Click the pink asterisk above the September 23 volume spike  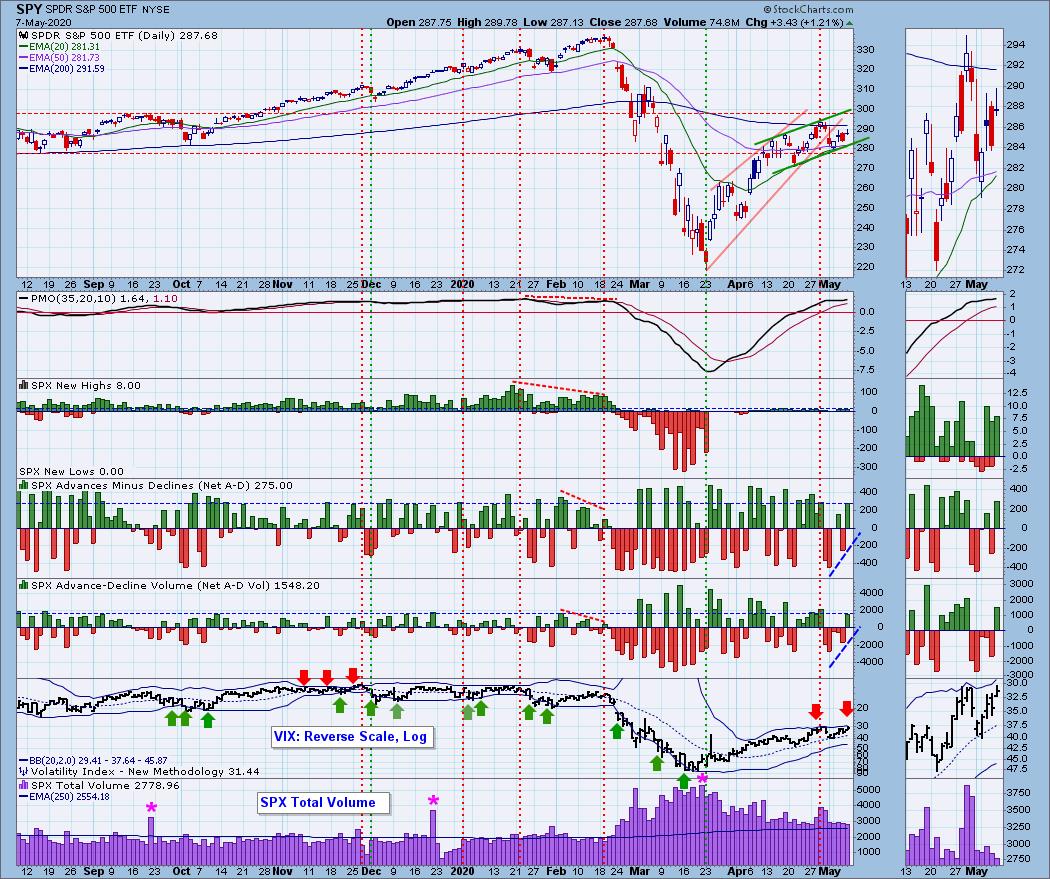pyautogui.click(x=152, y=808)
